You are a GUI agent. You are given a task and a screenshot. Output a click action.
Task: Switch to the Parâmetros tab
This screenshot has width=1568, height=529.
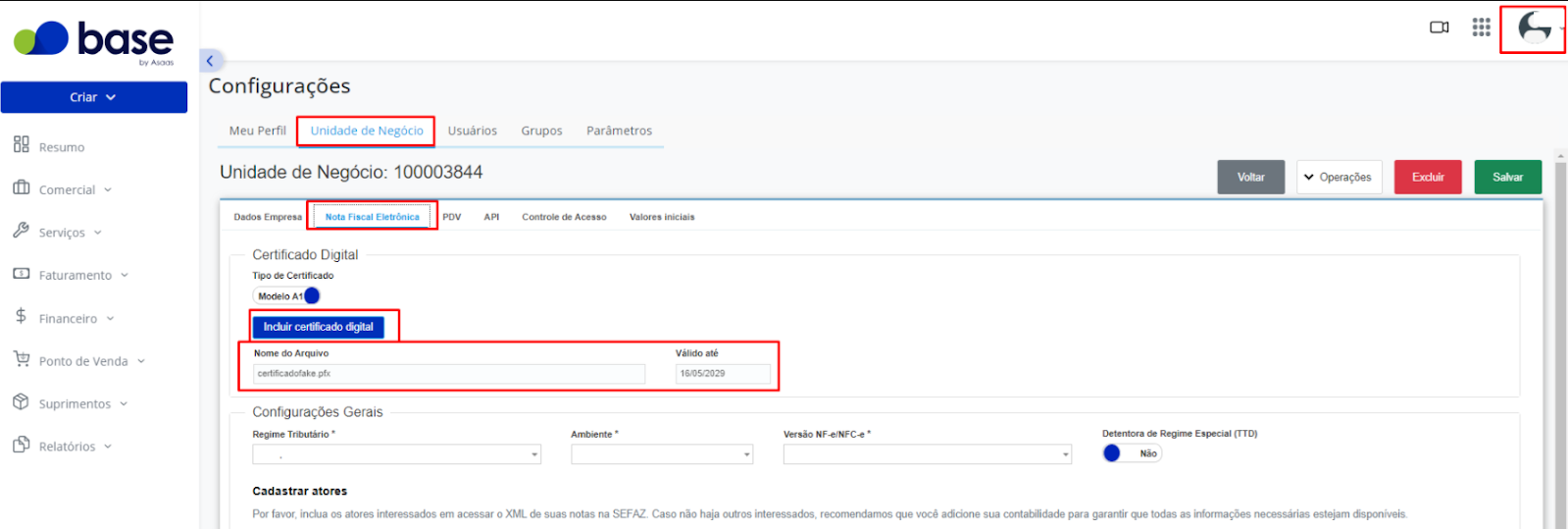tap(620, 131)
